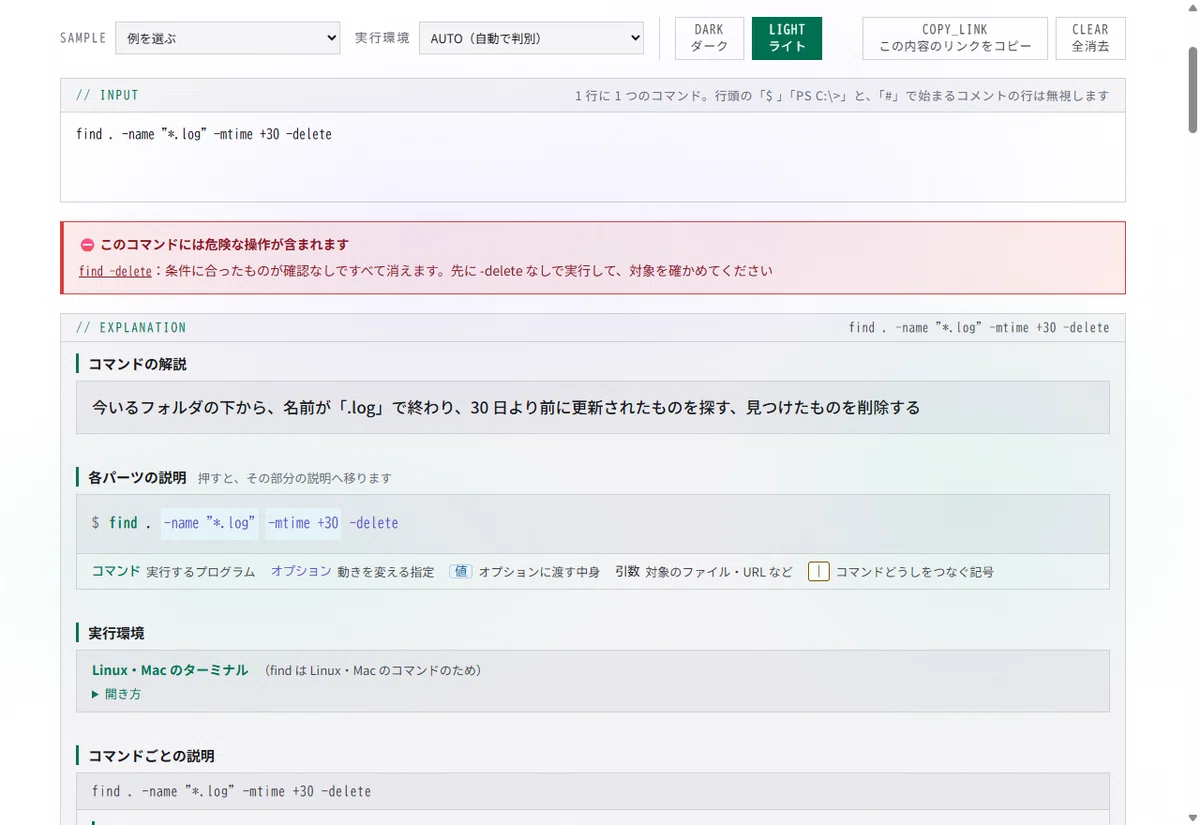Click the '// EXPLANATION' panel header

point(131,328)
